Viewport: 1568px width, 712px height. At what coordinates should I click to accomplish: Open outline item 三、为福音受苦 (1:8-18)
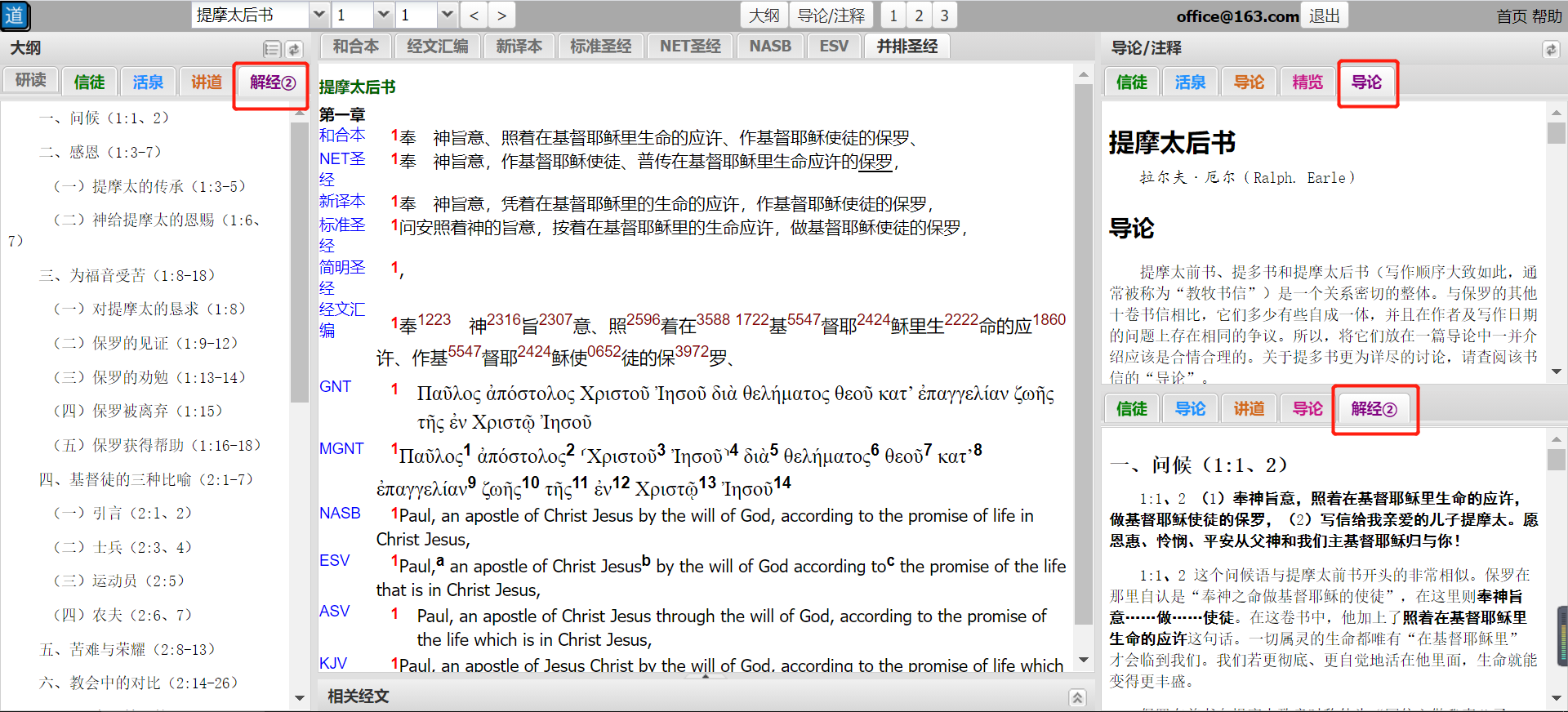(x=127, y=275)
